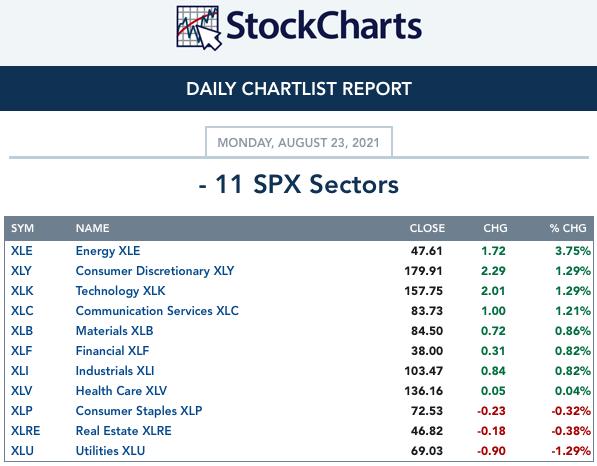Open Financial XLF chart link
This screenshot has height=466, width=597.
pos(112,351)
